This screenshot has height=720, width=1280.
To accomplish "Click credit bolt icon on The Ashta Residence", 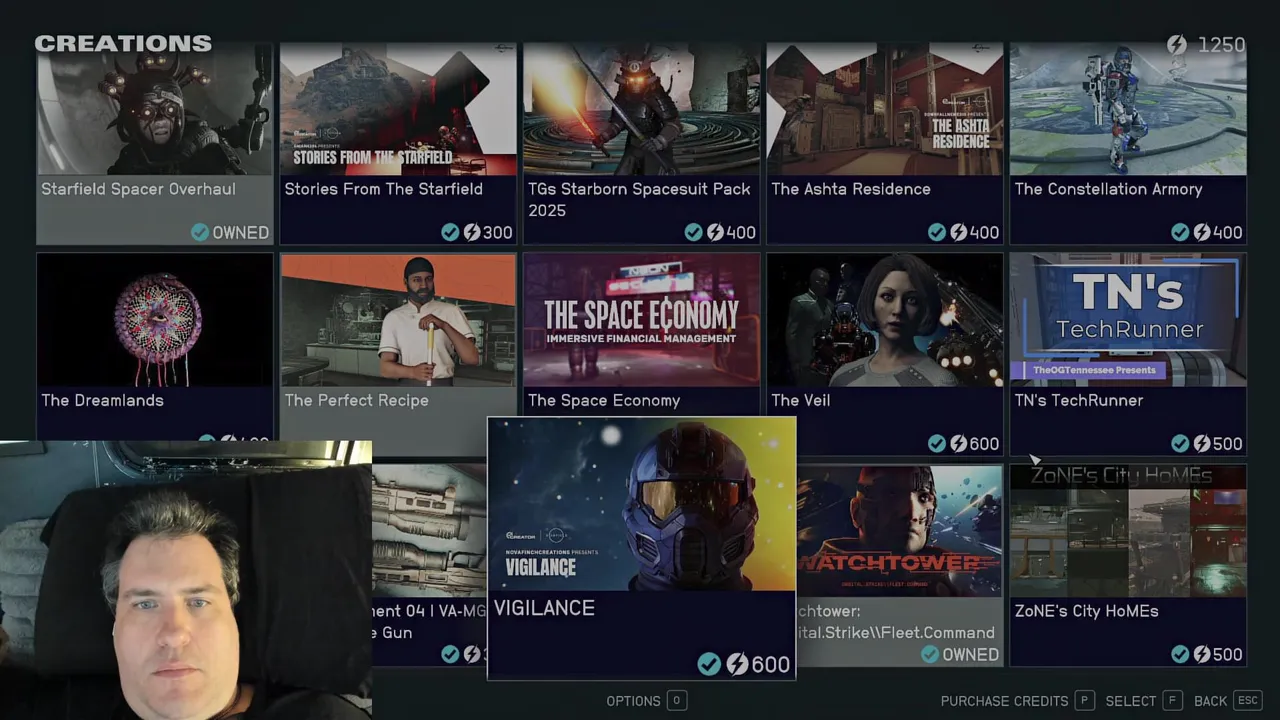I will click(958, 232).
